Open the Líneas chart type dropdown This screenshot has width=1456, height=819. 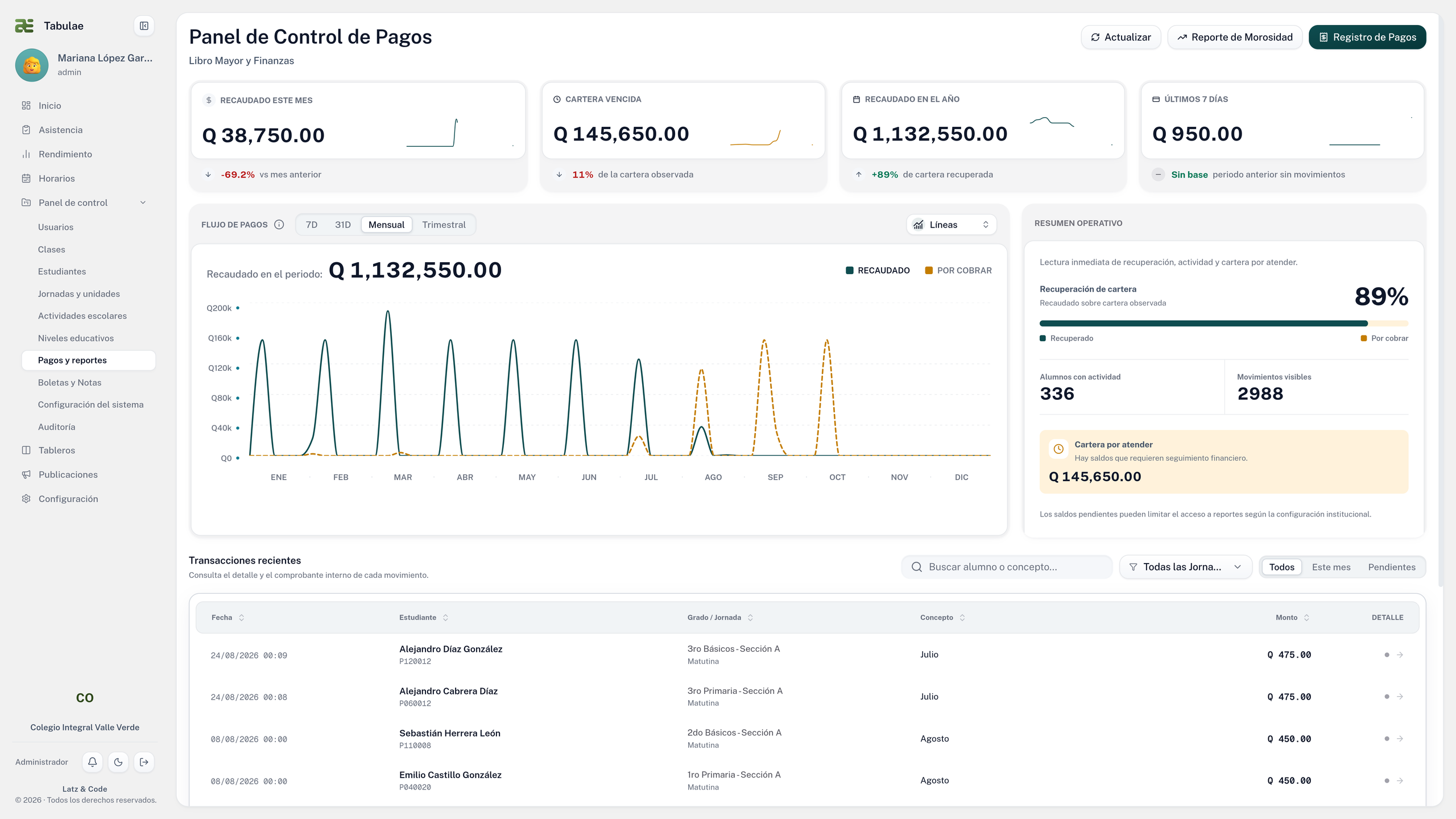tap(952, 225)
